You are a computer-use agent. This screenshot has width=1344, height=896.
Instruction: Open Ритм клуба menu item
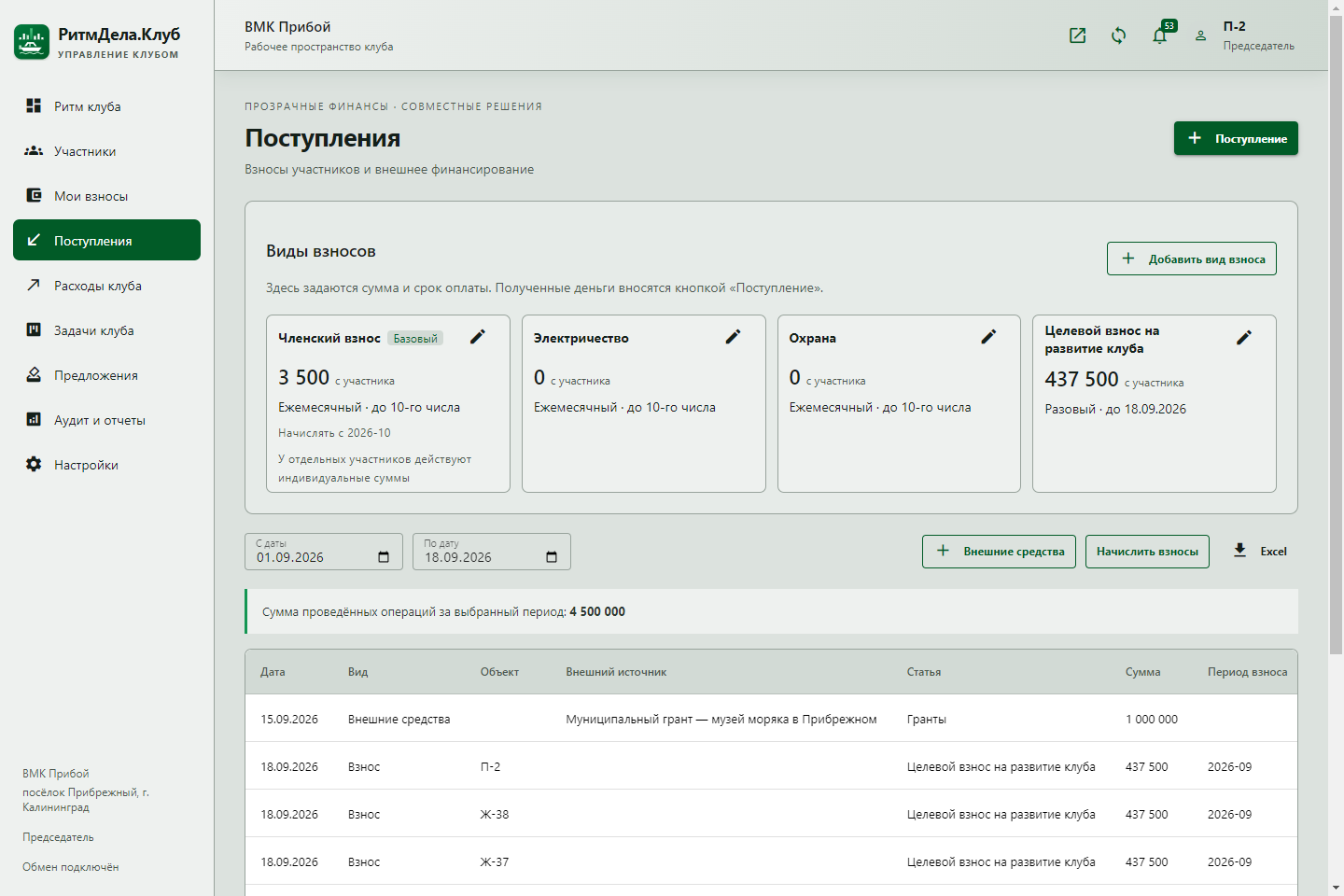point(106,106)
